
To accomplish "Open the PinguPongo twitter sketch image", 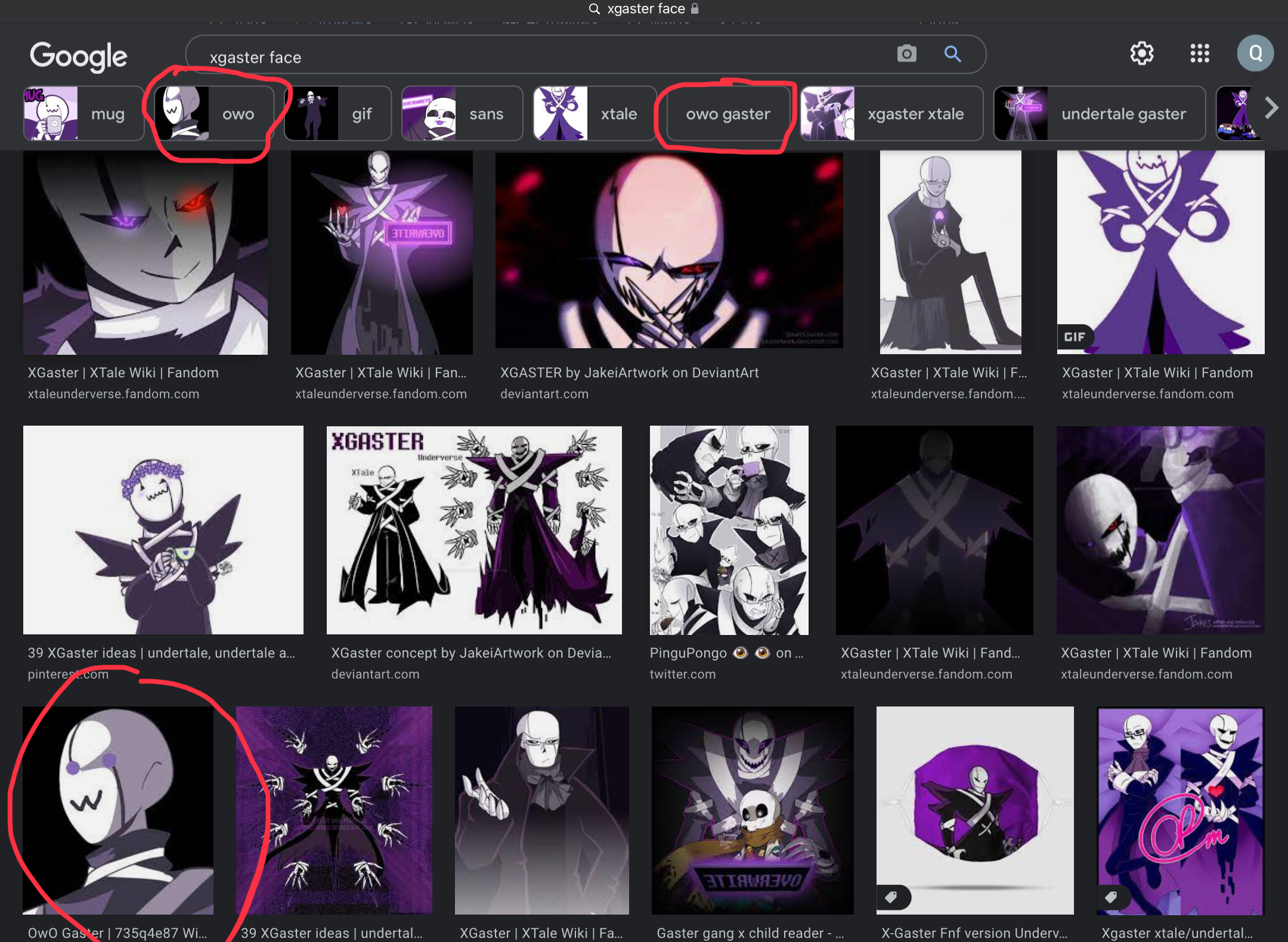I will click(x=729, y=530).
